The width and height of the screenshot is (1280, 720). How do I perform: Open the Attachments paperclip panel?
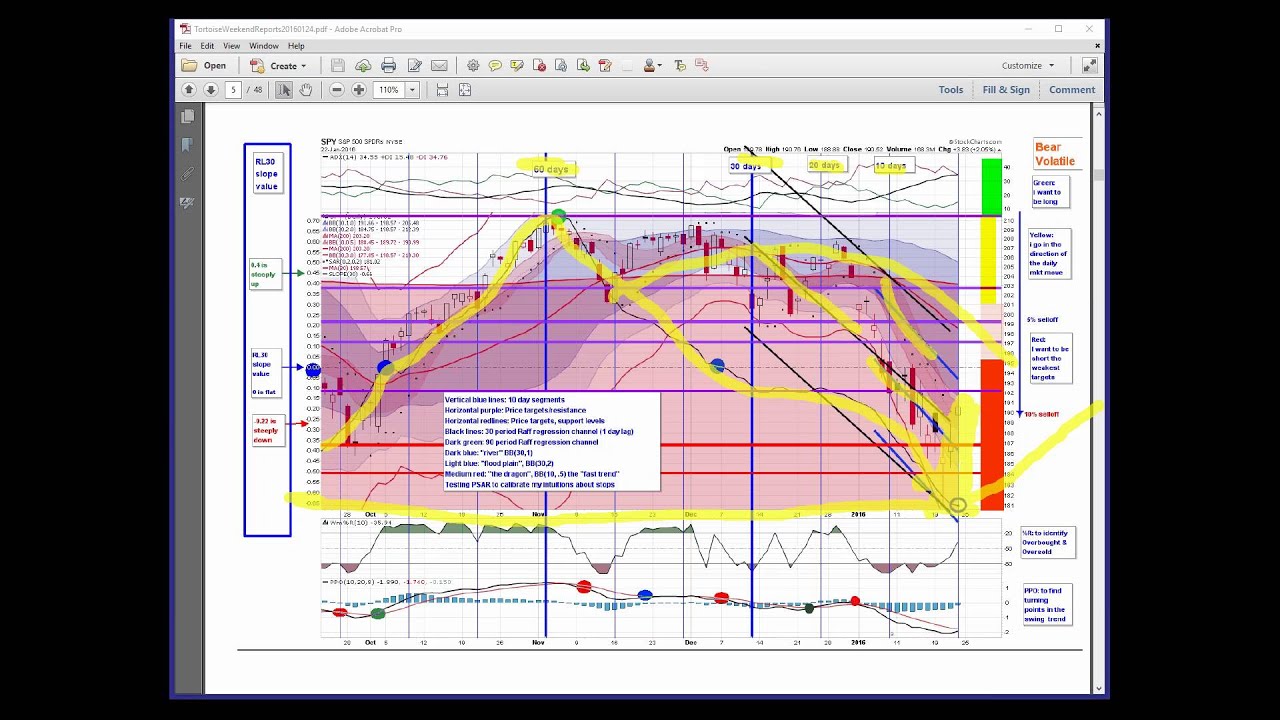(187, 174)
